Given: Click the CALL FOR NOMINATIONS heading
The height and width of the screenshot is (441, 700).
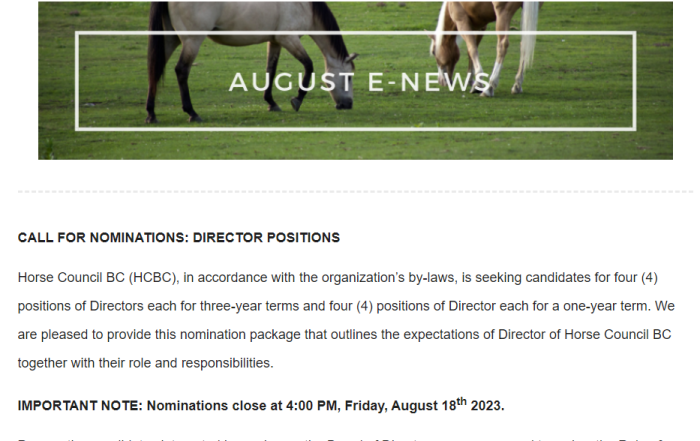Looking at the screenshot, I should [179, 237].
